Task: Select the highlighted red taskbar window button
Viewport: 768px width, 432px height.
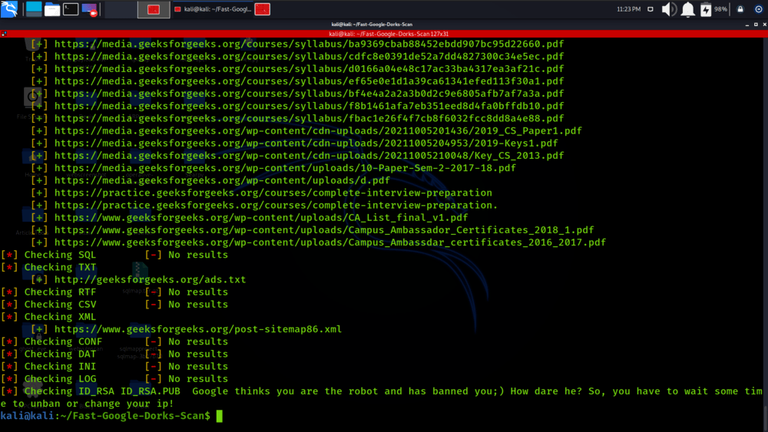Action: [154, 9]
